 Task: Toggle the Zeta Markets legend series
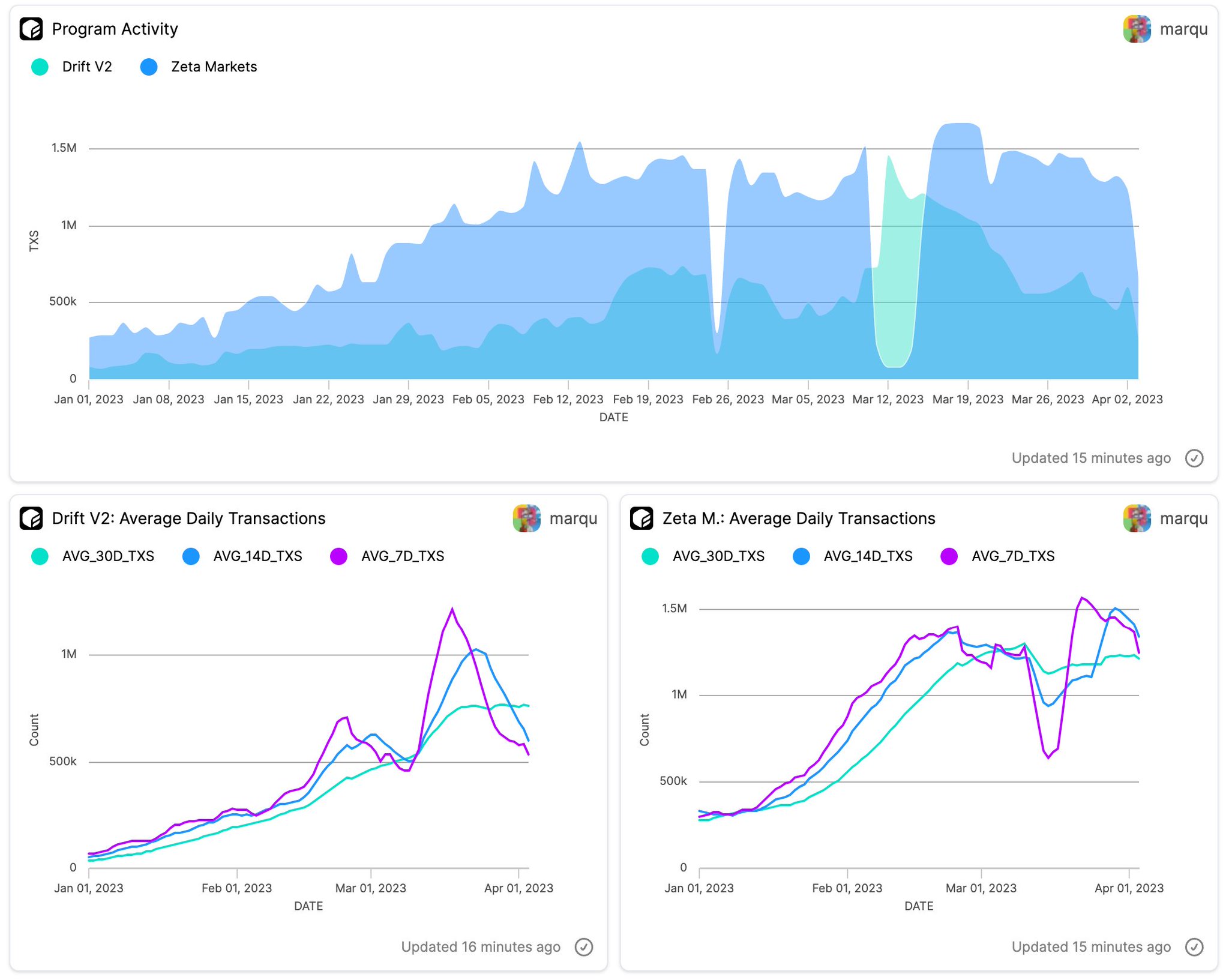click(x=199, y=67)
